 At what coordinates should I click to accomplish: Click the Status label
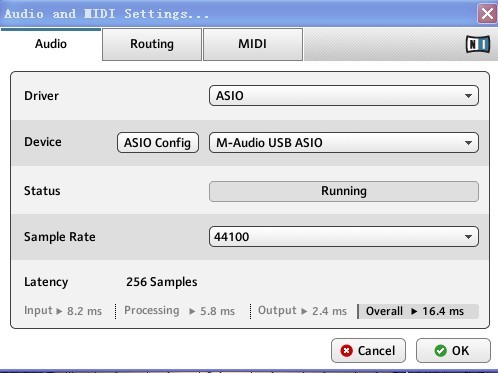(x=42, y=191)
